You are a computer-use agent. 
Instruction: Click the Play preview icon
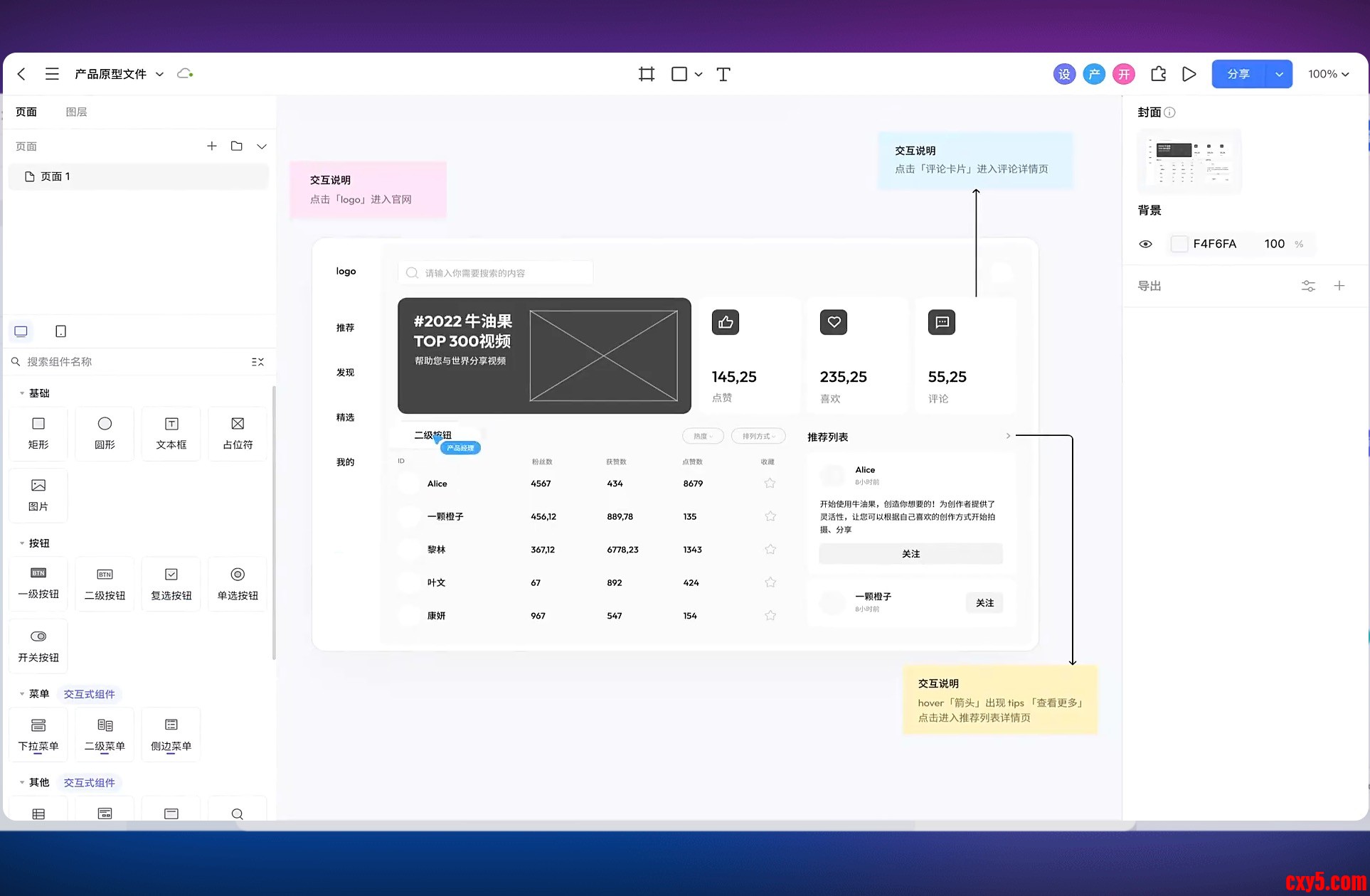[x=1189, y=74]
